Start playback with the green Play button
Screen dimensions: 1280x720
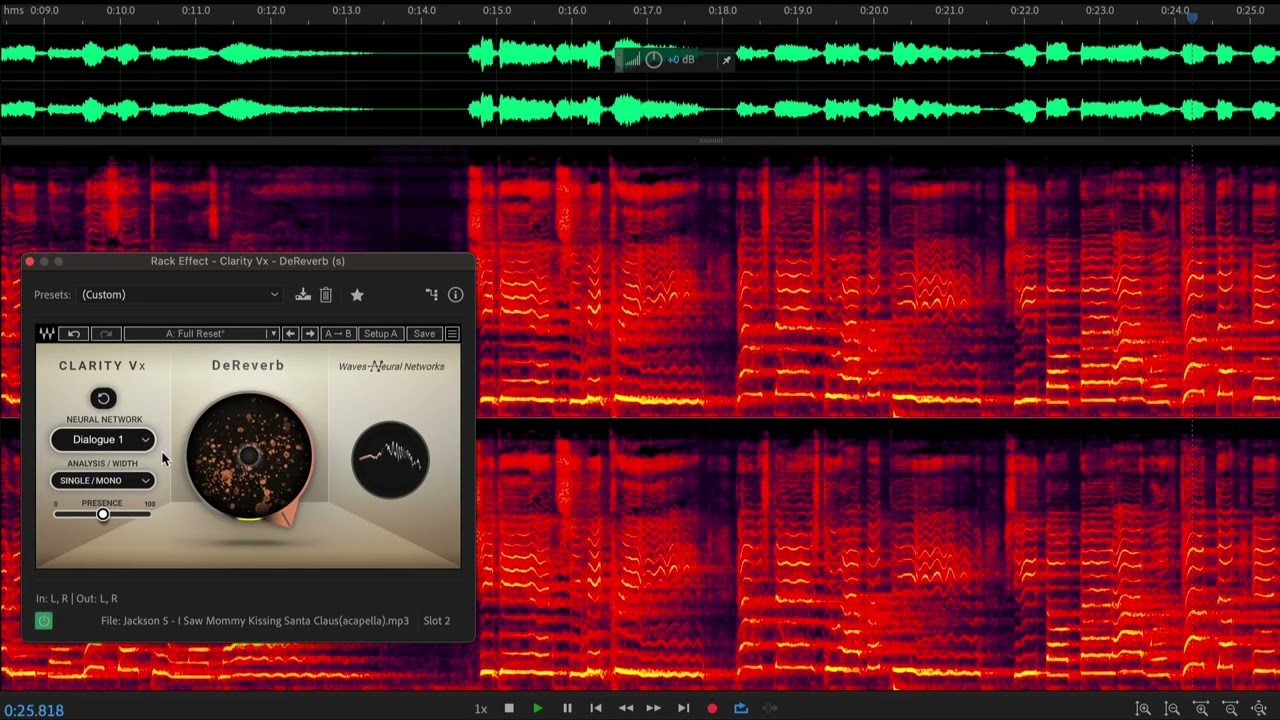538,708
